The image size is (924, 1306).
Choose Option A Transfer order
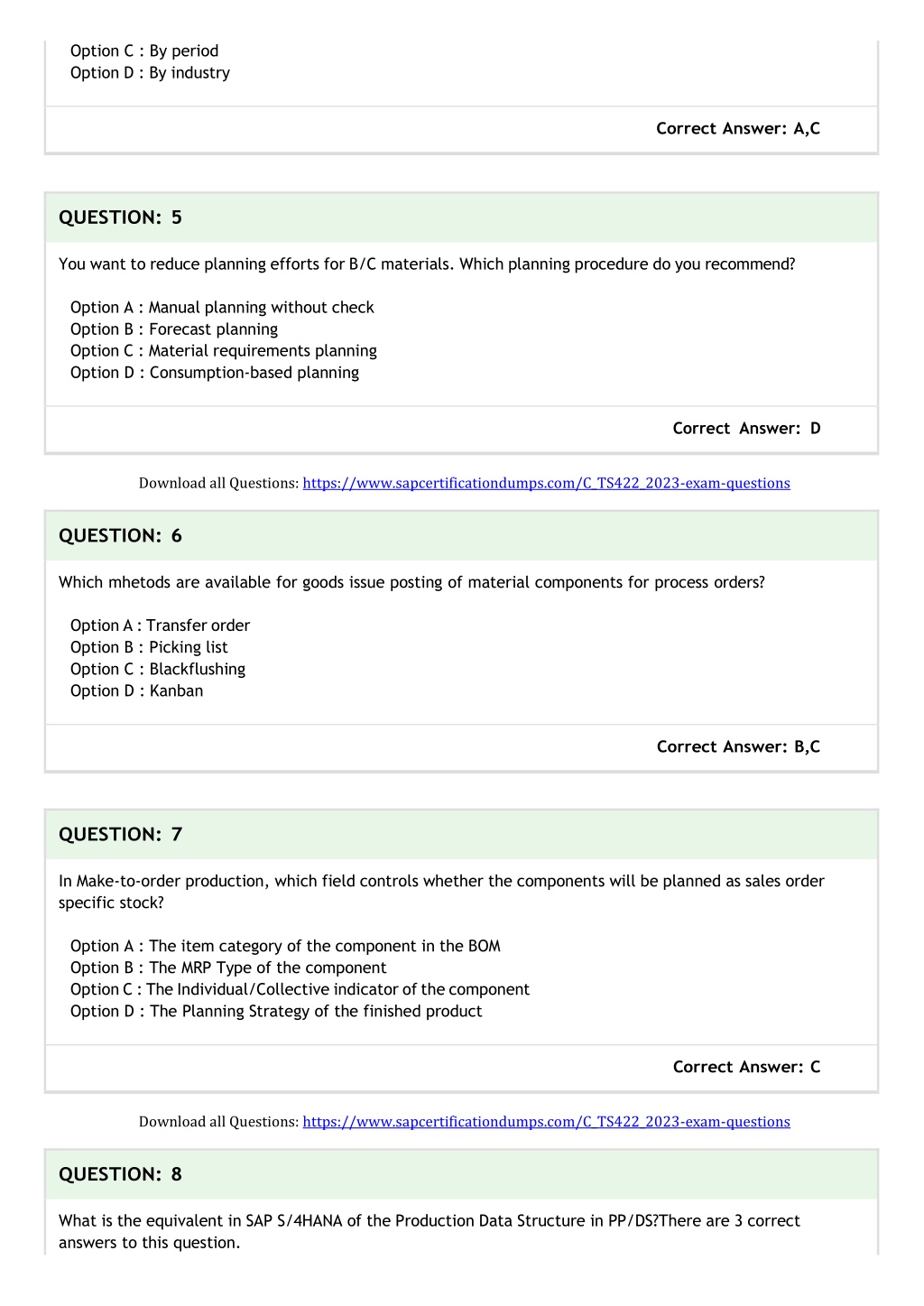pyautogui.click(x=160, y=625)
